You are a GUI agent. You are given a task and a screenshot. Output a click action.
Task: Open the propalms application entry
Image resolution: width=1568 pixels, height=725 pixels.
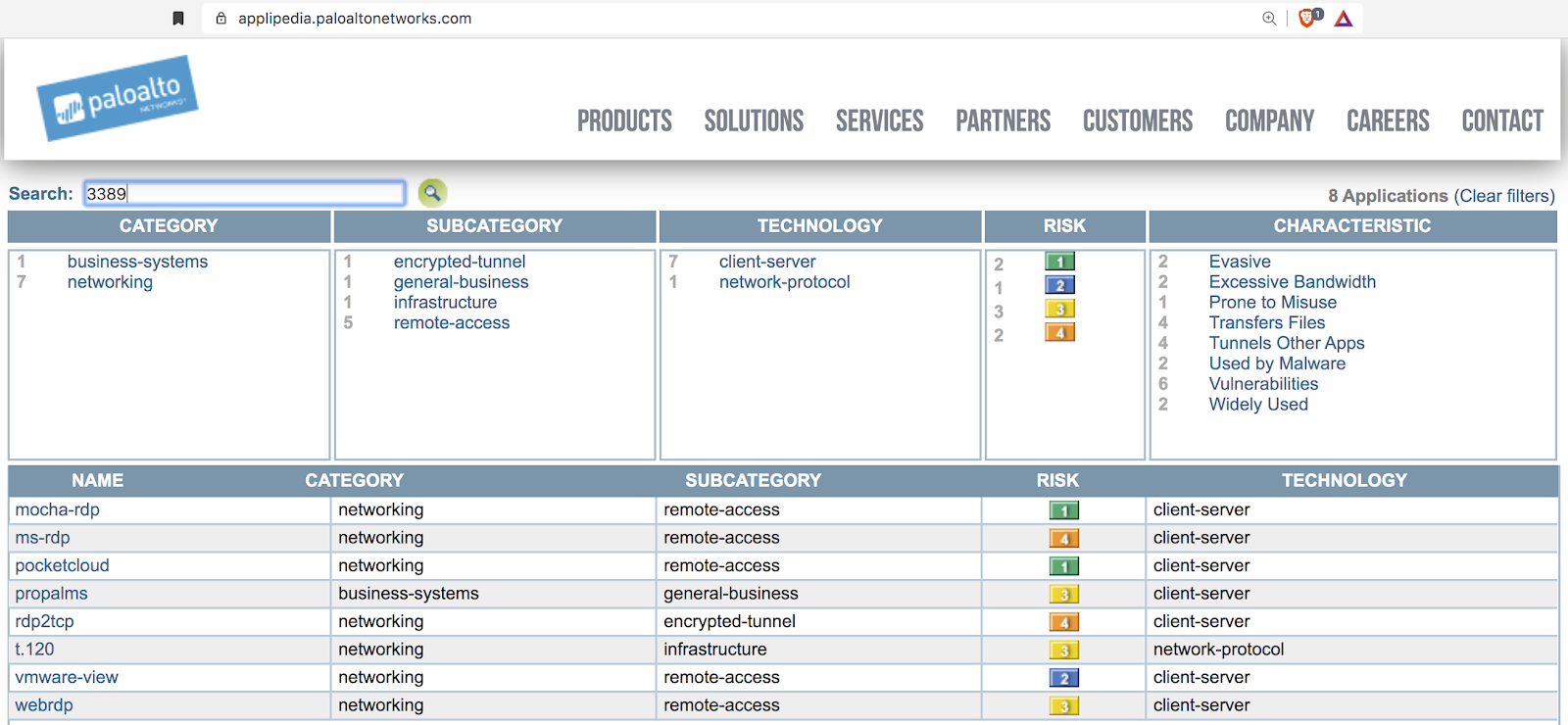point(51,594)
